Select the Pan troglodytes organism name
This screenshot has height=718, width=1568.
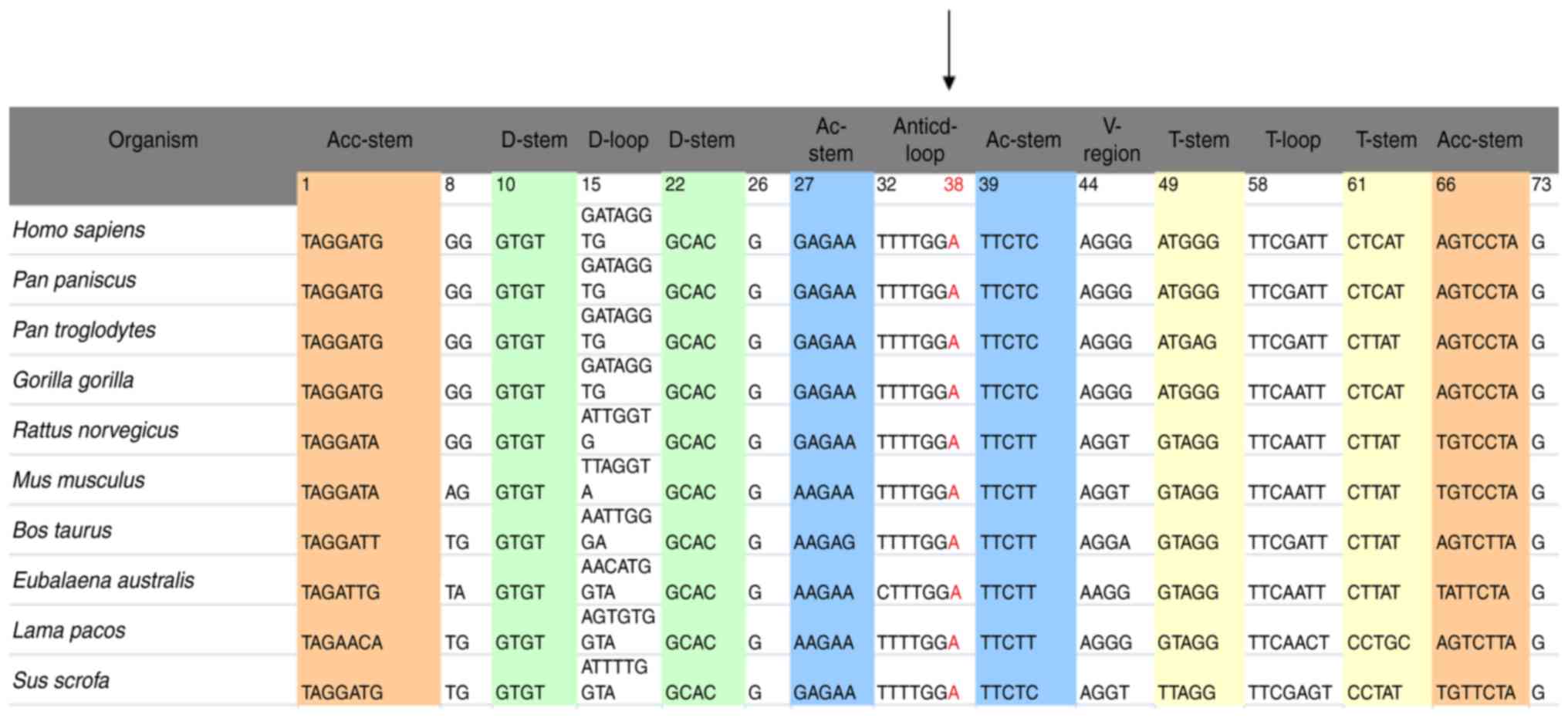point(84,330)
